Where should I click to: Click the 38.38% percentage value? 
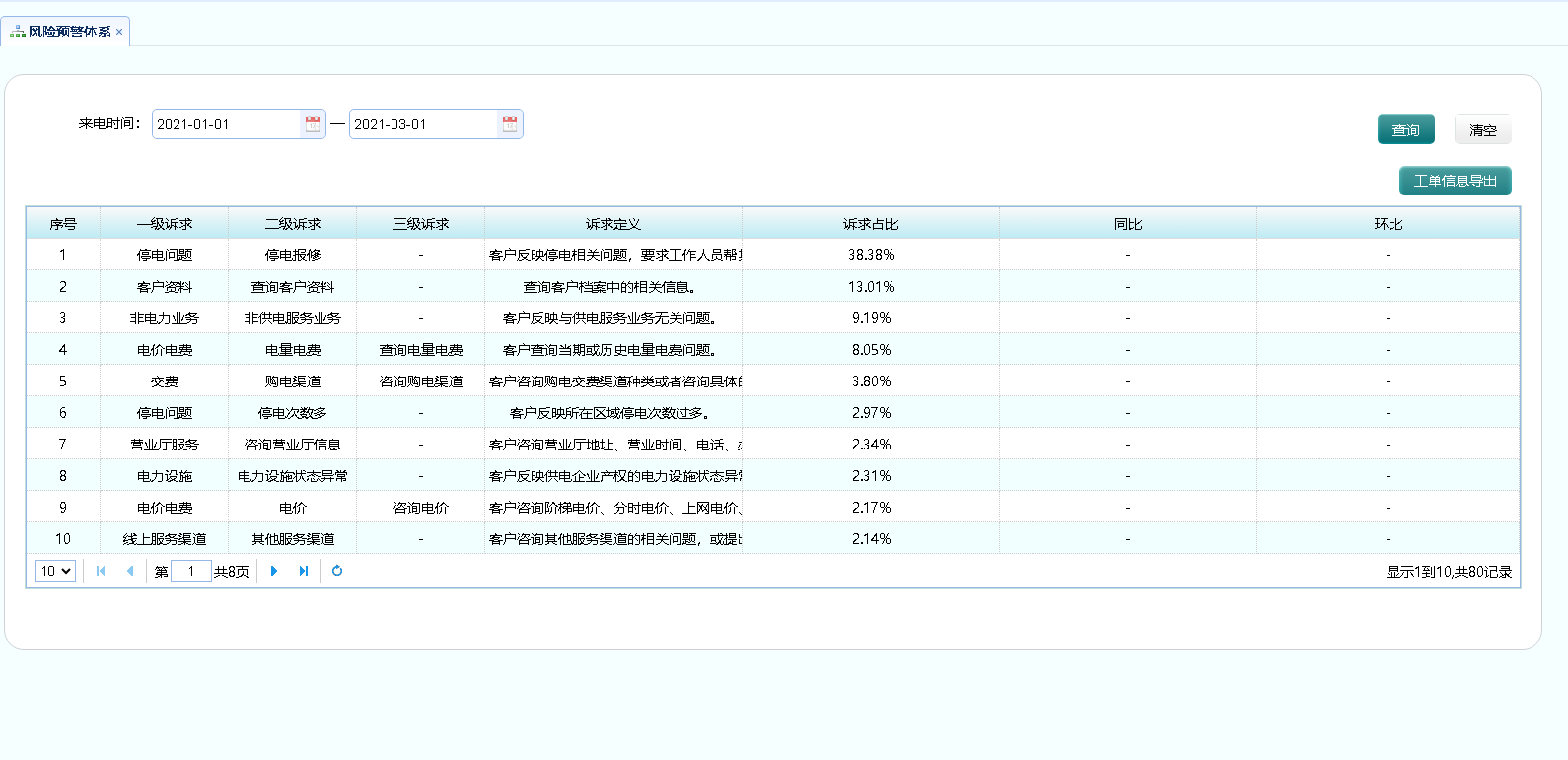872,255
